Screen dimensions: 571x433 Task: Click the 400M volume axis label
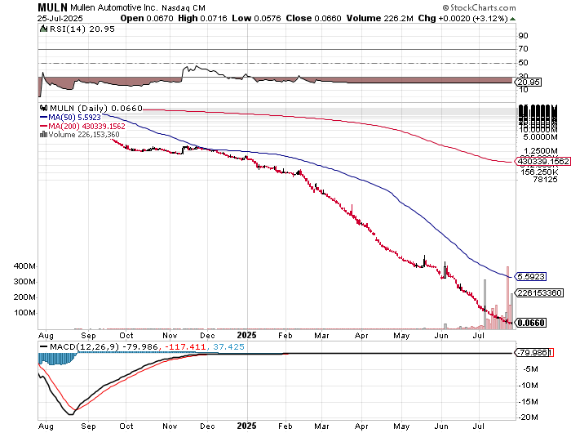pyautogui.click(x=25, y=266)
